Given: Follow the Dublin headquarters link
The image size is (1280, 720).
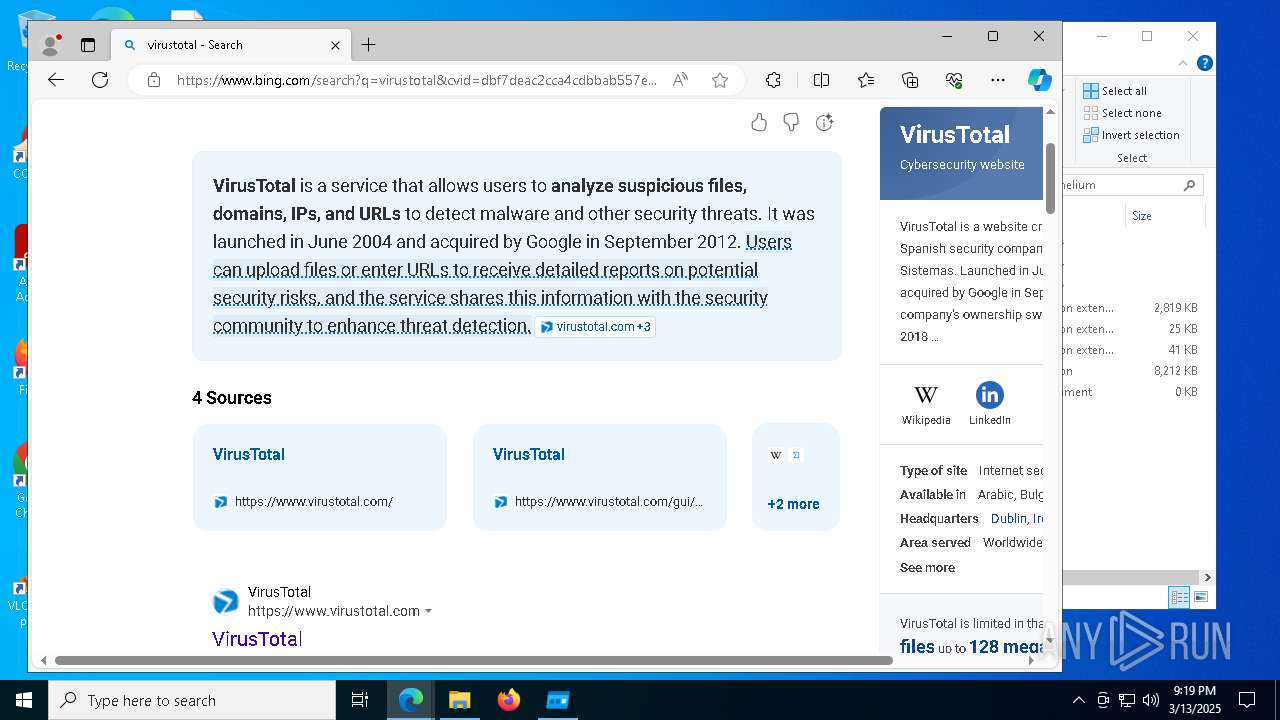Looking at the screenshot, I should (1017, 519).
